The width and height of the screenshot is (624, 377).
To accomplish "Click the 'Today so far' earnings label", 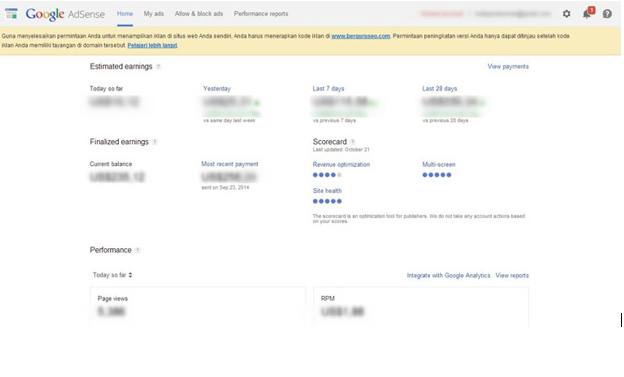I will (x=106, y=89).
